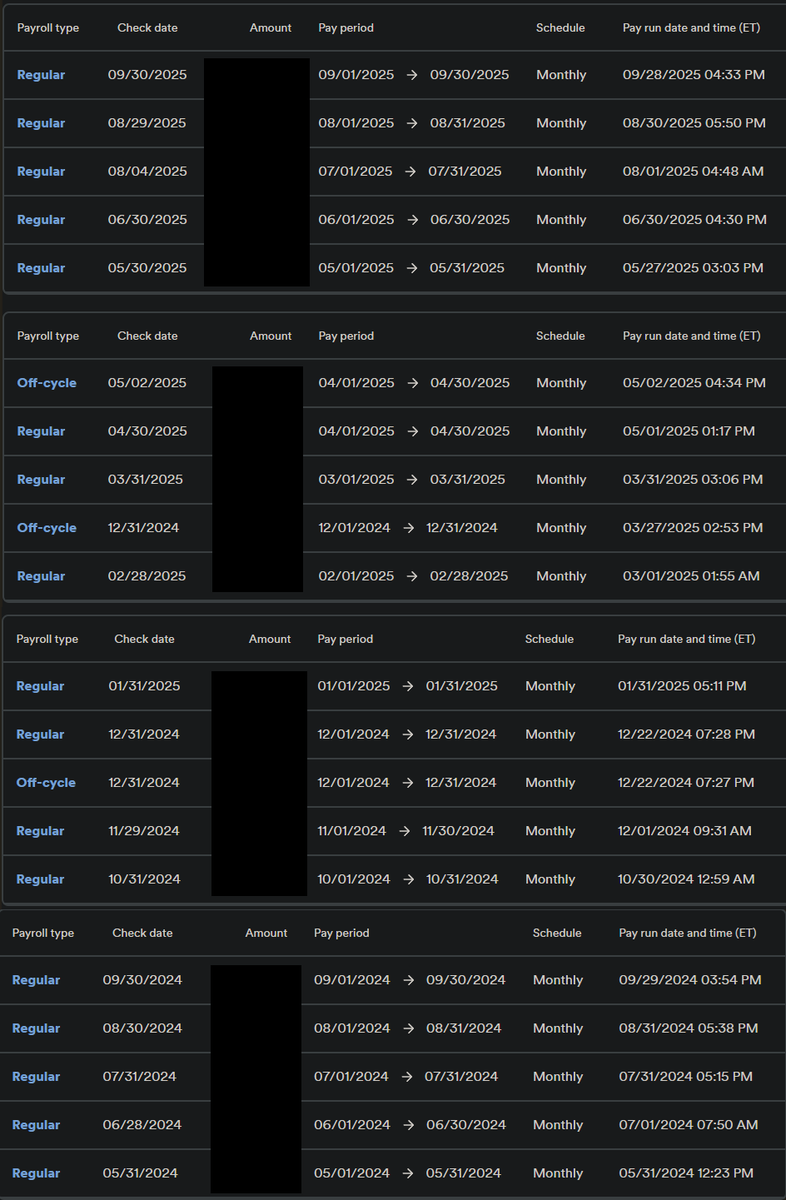Click the check date cell 08/04/2025

(x=147, y=171)
